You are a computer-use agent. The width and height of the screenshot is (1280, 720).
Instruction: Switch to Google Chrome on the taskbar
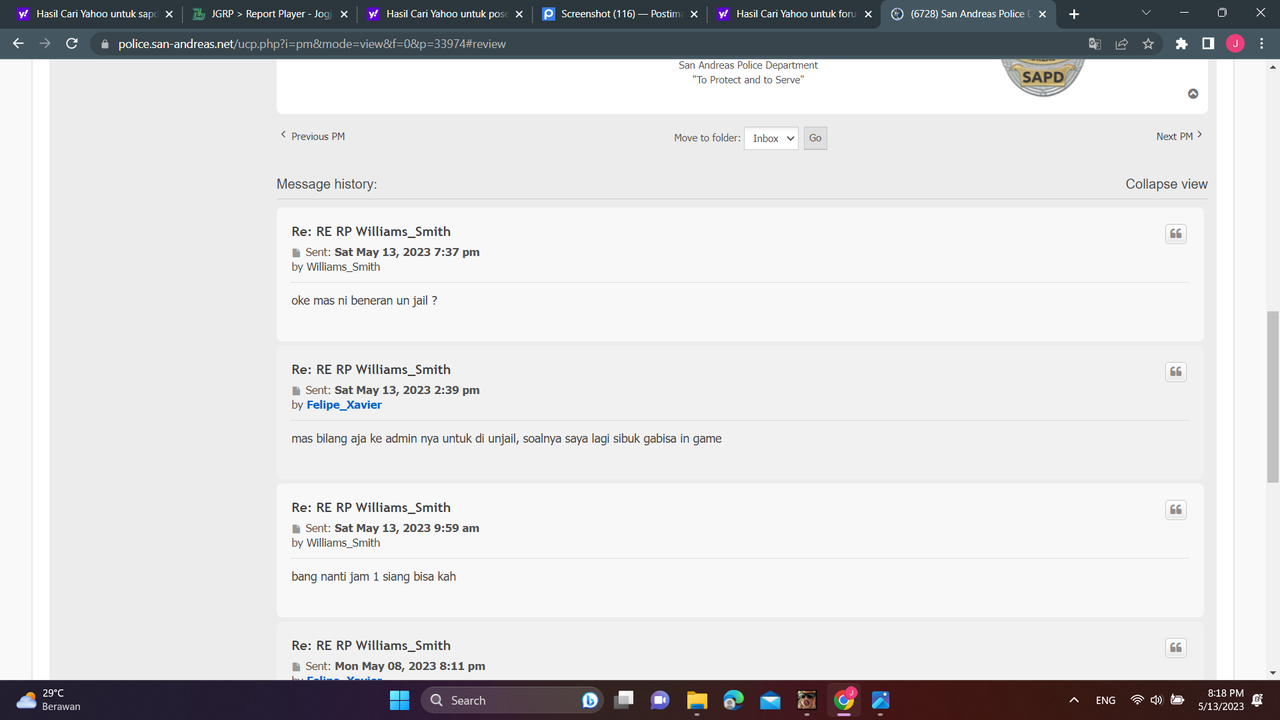[x=844, y=700]
